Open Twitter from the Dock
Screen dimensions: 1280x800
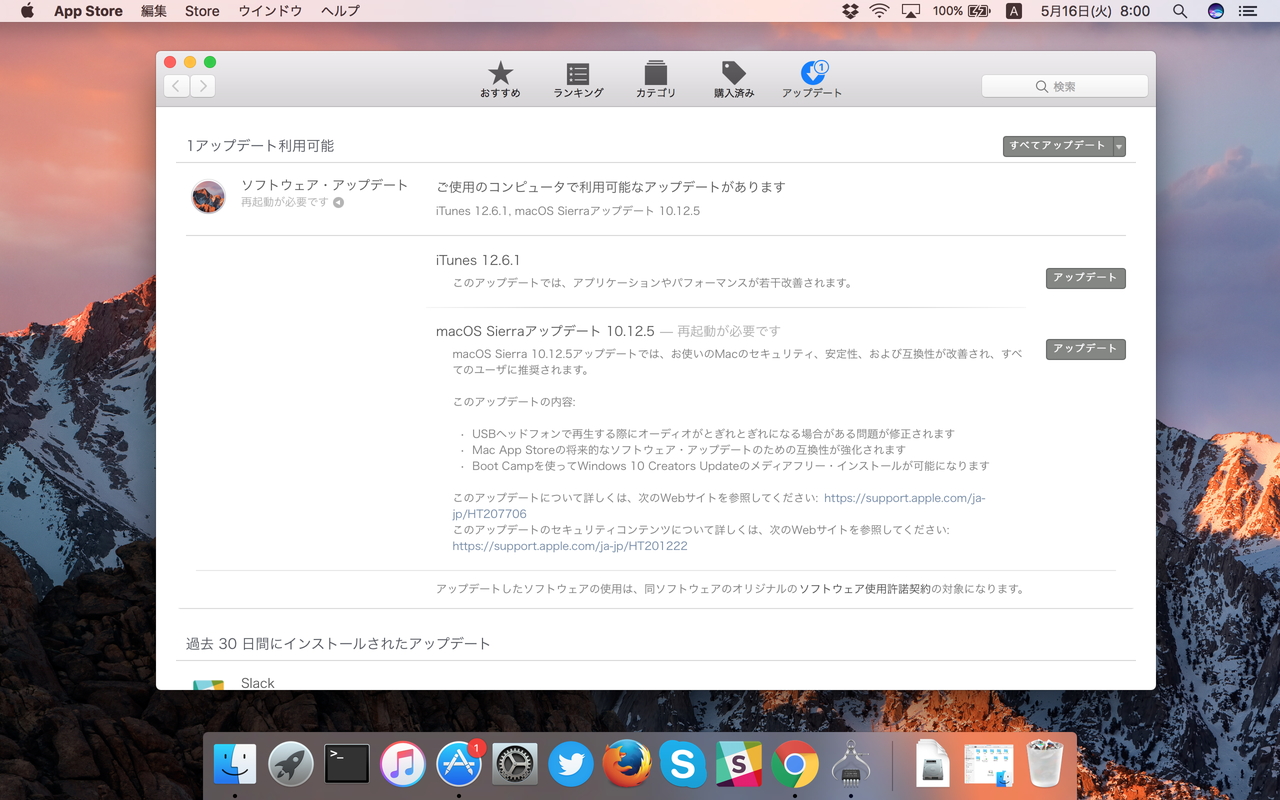pos(570,763)
